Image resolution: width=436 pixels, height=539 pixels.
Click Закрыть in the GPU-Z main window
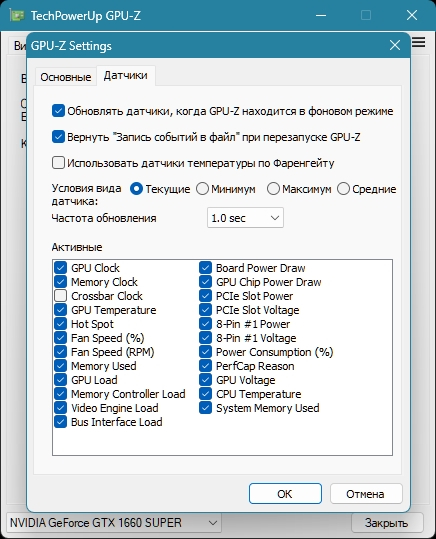387,523
